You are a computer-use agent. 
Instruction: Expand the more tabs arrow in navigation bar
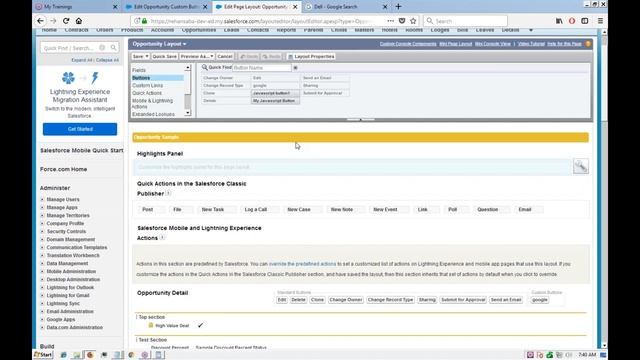click(x=531, y=30)
